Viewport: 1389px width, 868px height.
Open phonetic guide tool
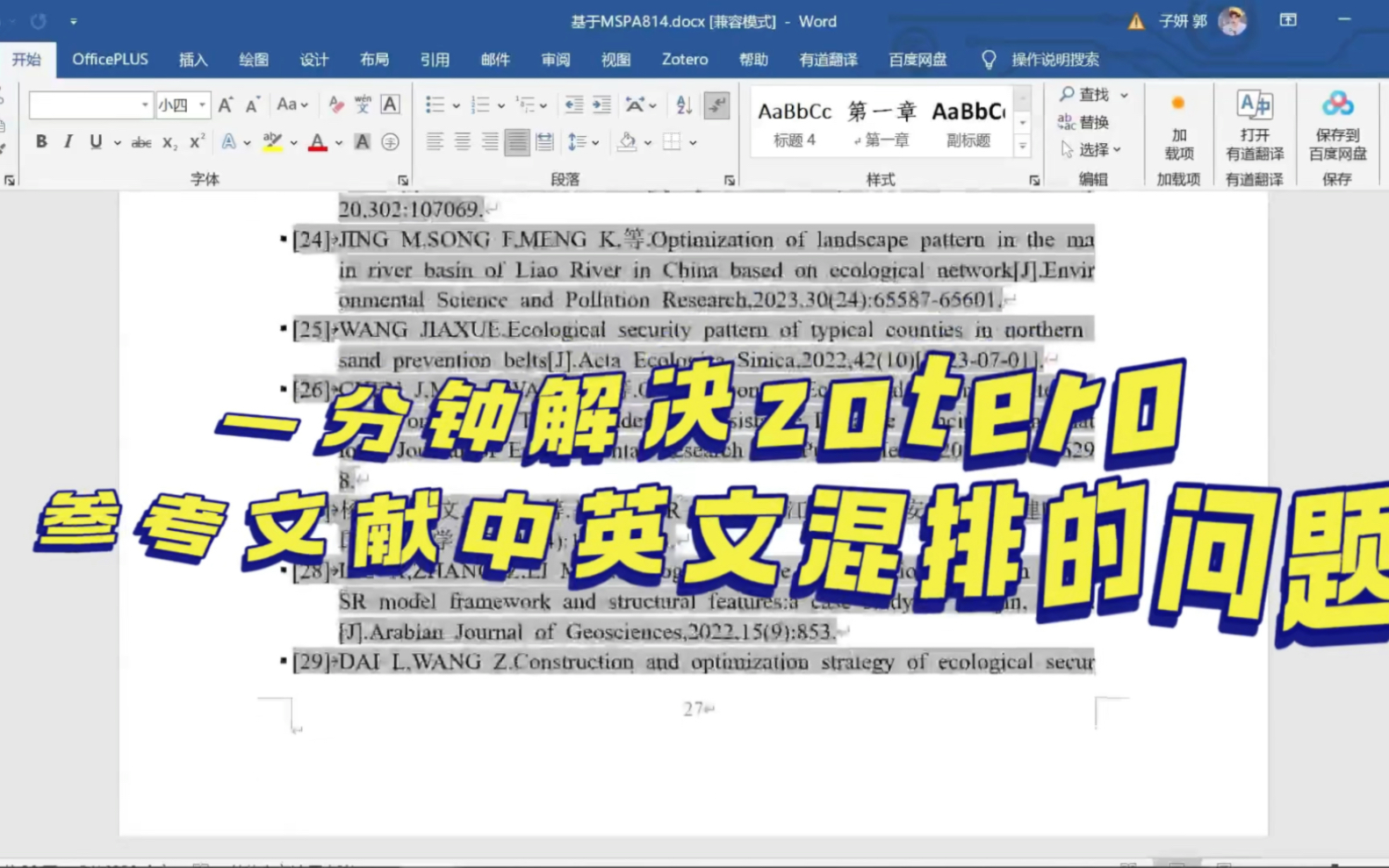tap(363, 105)
